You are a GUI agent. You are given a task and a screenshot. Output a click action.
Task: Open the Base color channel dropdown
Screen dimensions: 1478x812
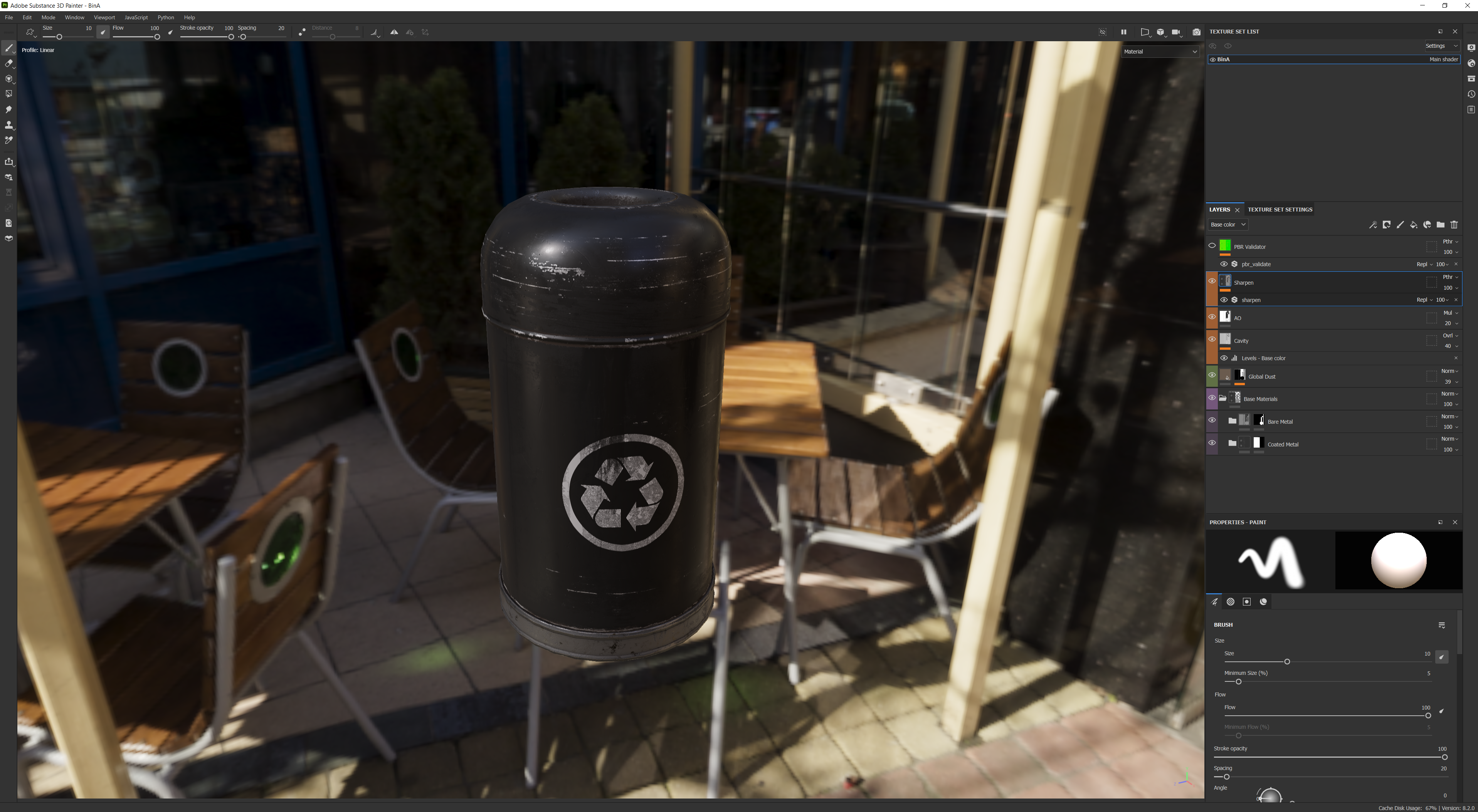pos(1228,225)
